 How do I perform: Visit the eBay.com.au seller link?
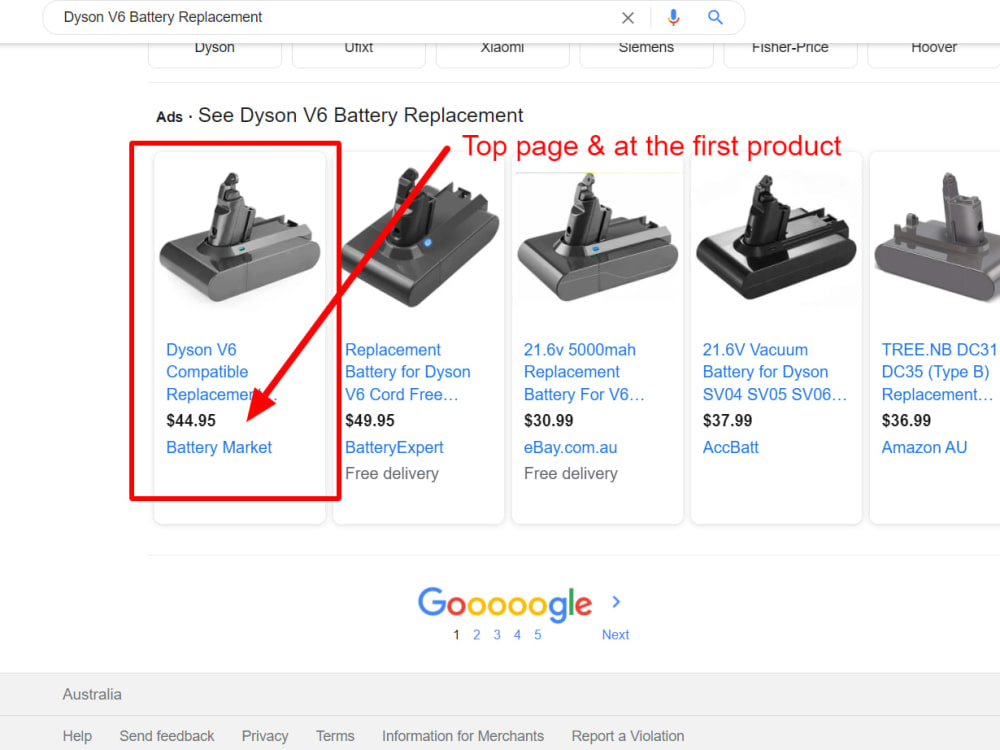(571, 448)
